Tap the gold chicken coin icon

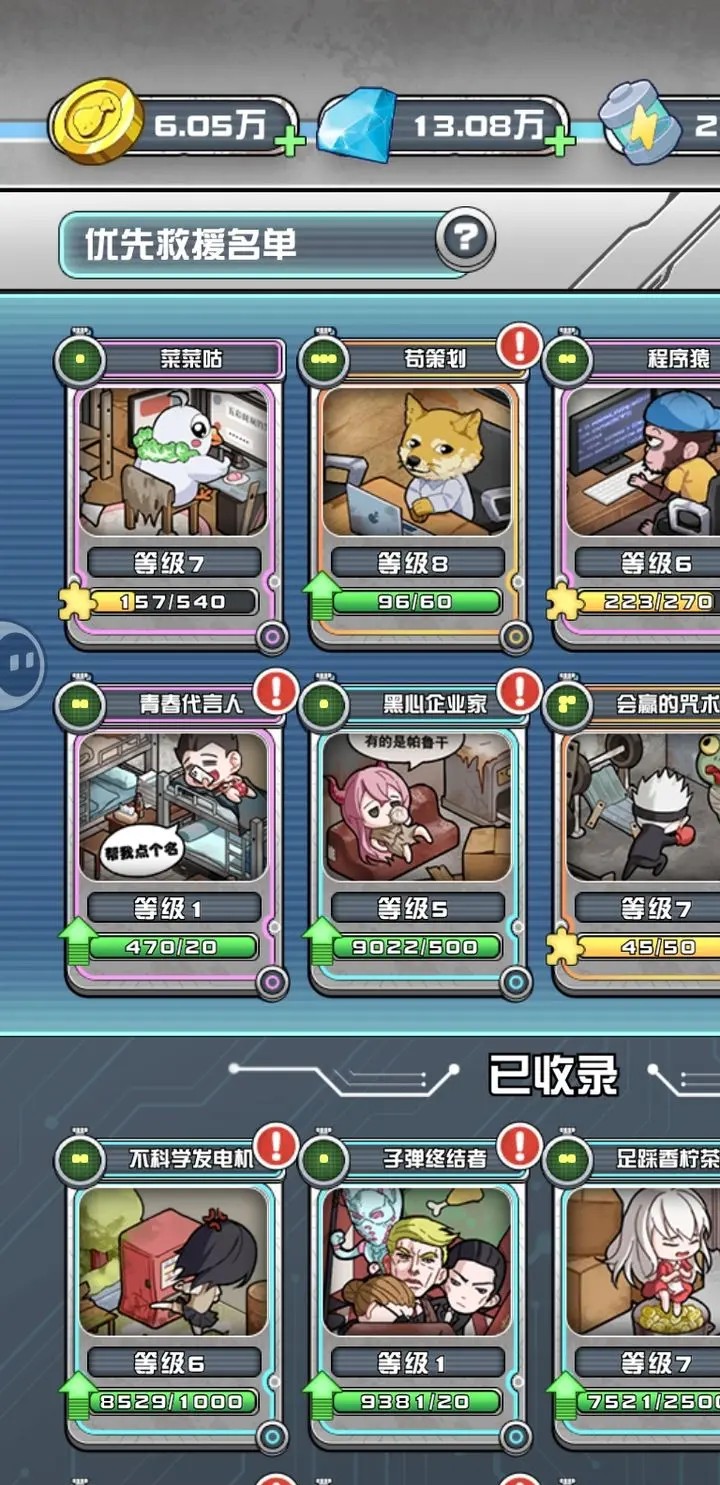[x=97, y=124]
